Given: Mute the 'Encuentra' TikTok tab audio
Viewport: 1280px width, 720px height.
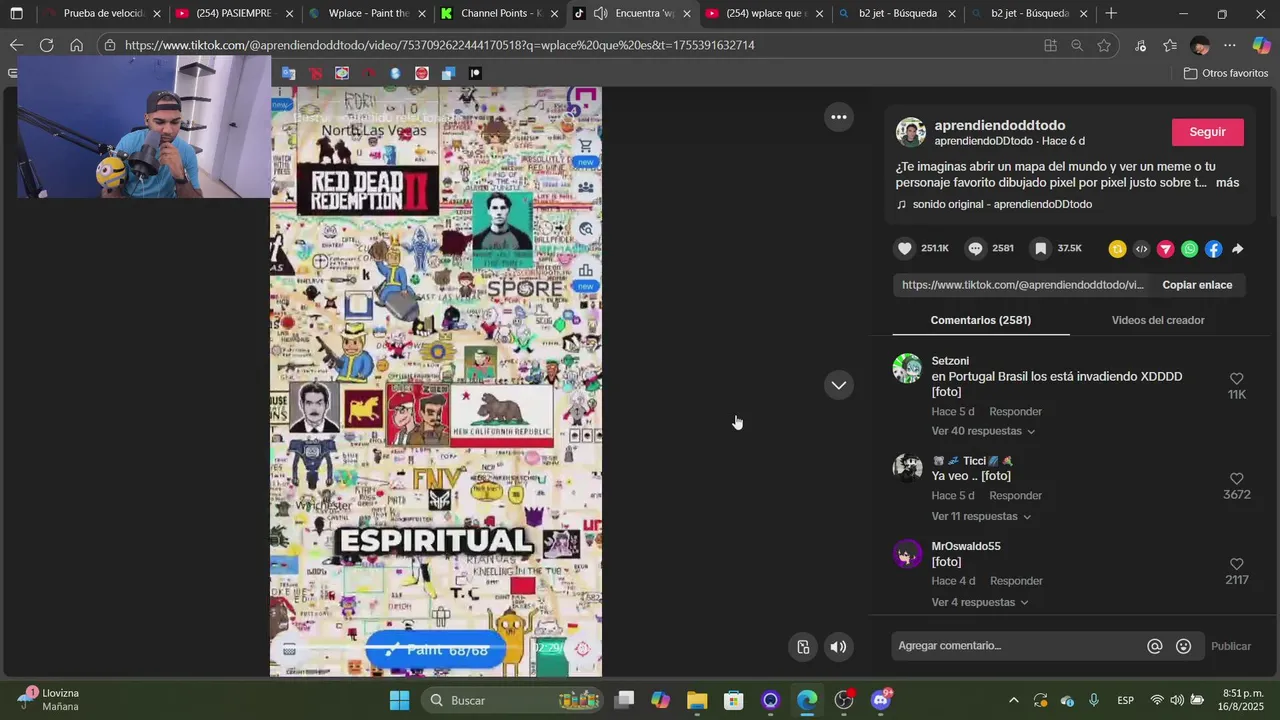Looking at the screenshot, I should tap(600, 14).
